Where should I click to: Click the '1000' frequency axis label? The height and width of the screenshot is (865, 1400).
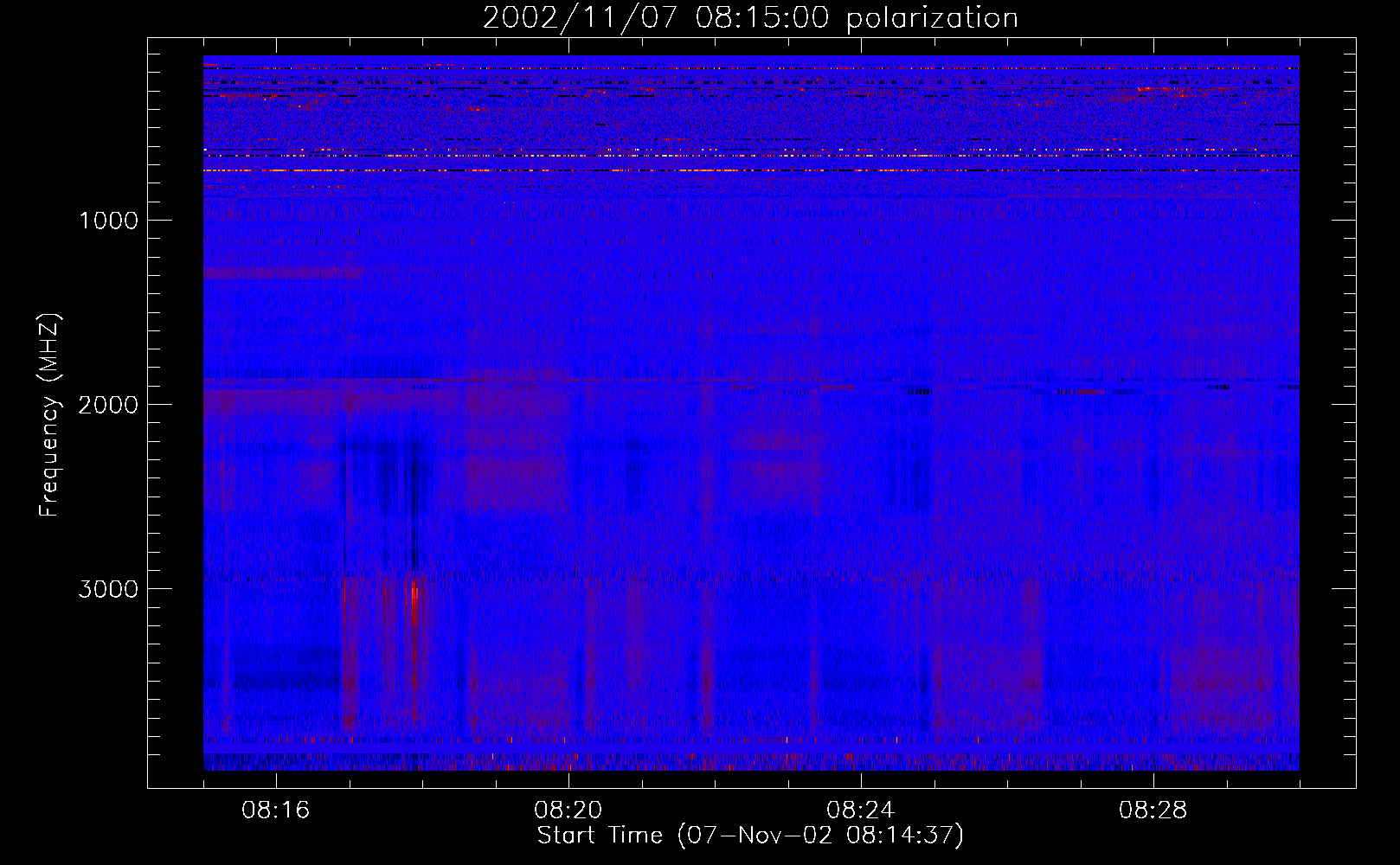(x=108, y=221)
